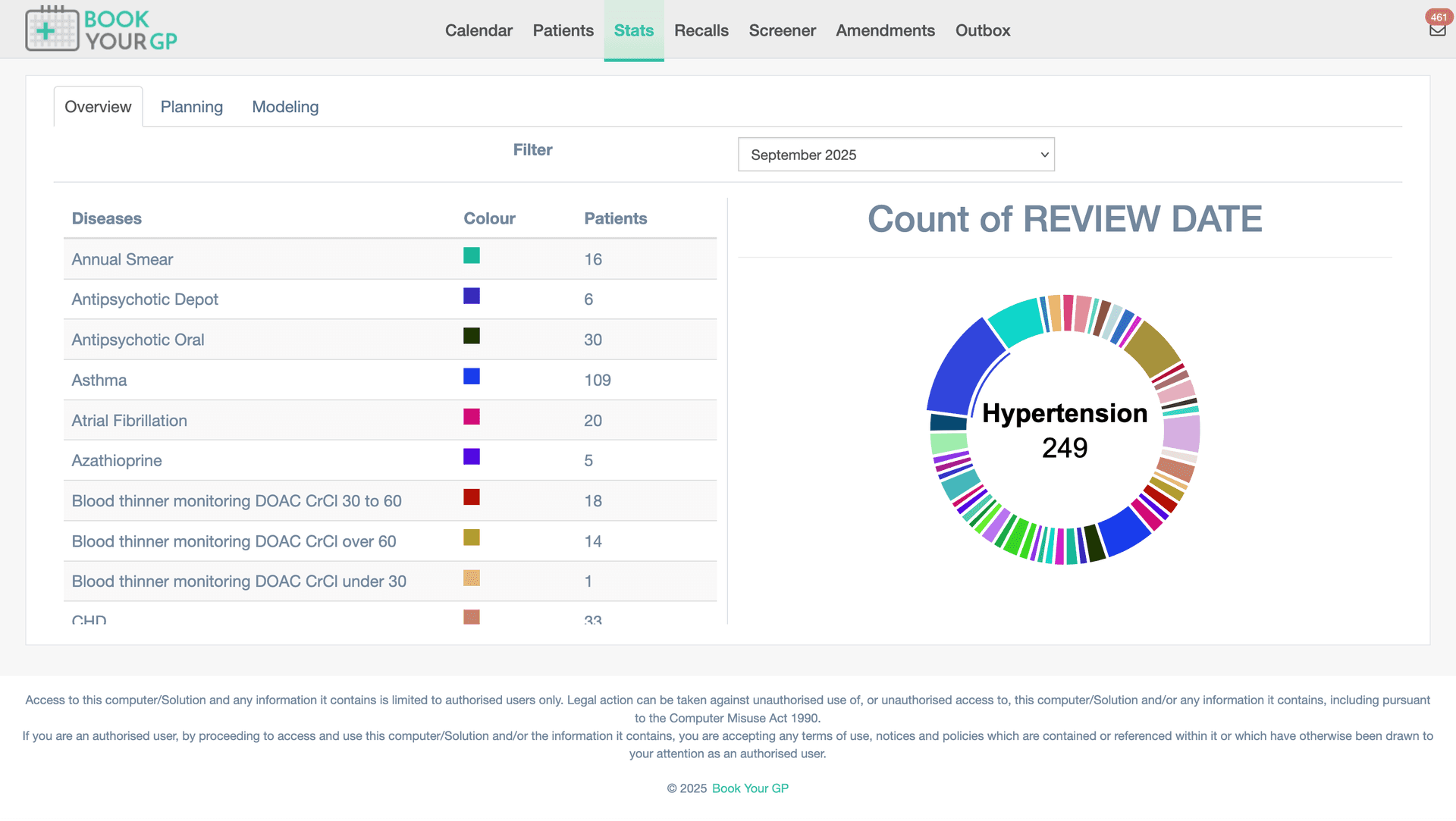Click the Annual Smear teal colour swatch
This screenshot has height=821, width=1456.
472,255
